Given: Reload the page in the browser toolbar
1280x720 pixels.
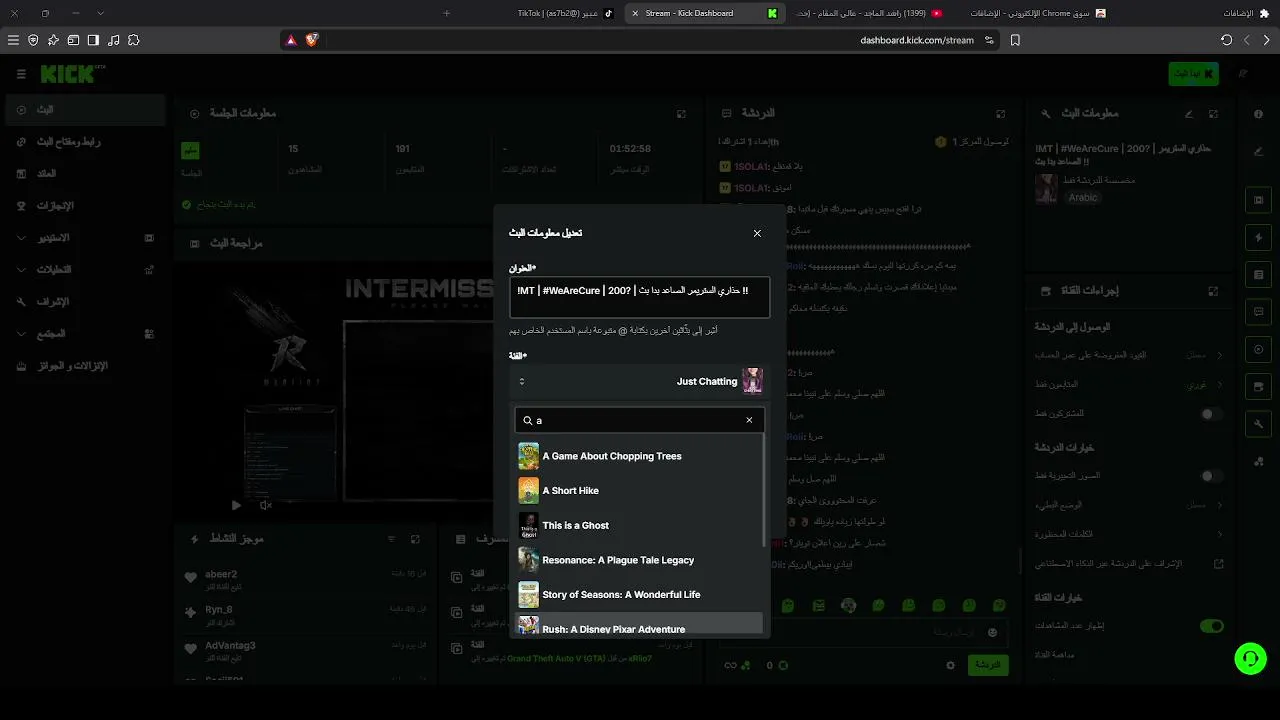Looking at the screenshot, I should point(1226,40).
